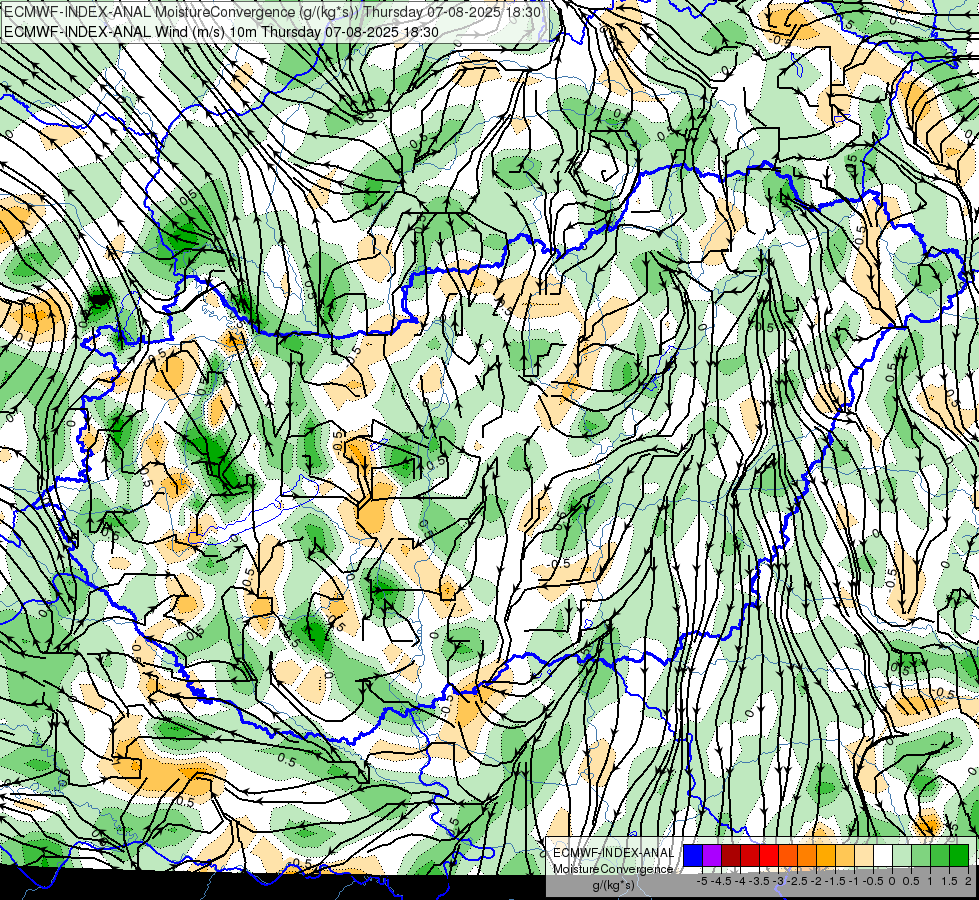The width and height of the screenshot is (979, 900).
Task: Click legend text MoistureConvergence
Action: 613,869
